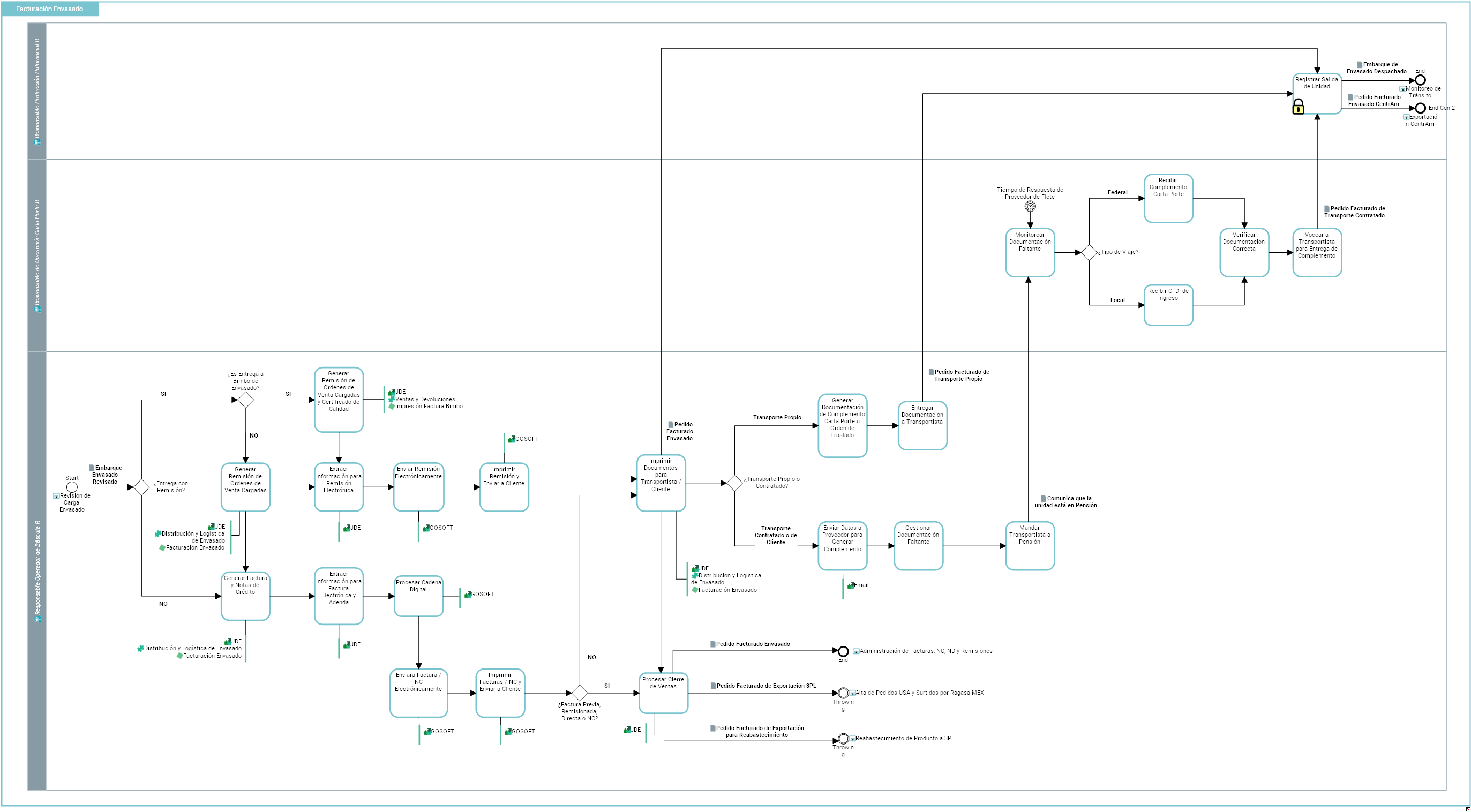Screen dimensions: 1471x812
Task: Select the 'Extraer Información para Remisión Electrónica' task
Action: [339, 487]
